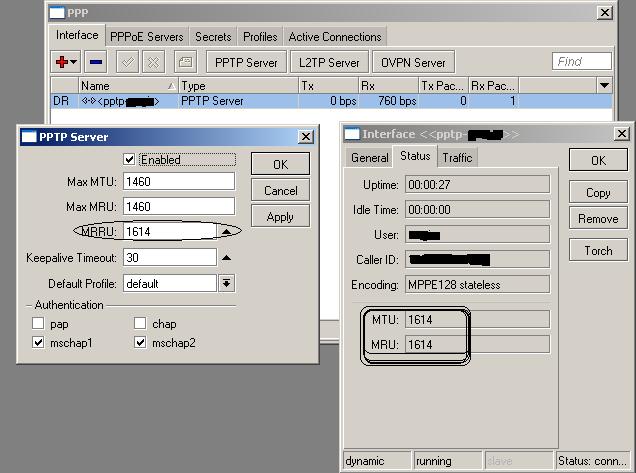Toggle mschap2 authentication checkbox
Screen dimensions: 636x473
[140, 342]
